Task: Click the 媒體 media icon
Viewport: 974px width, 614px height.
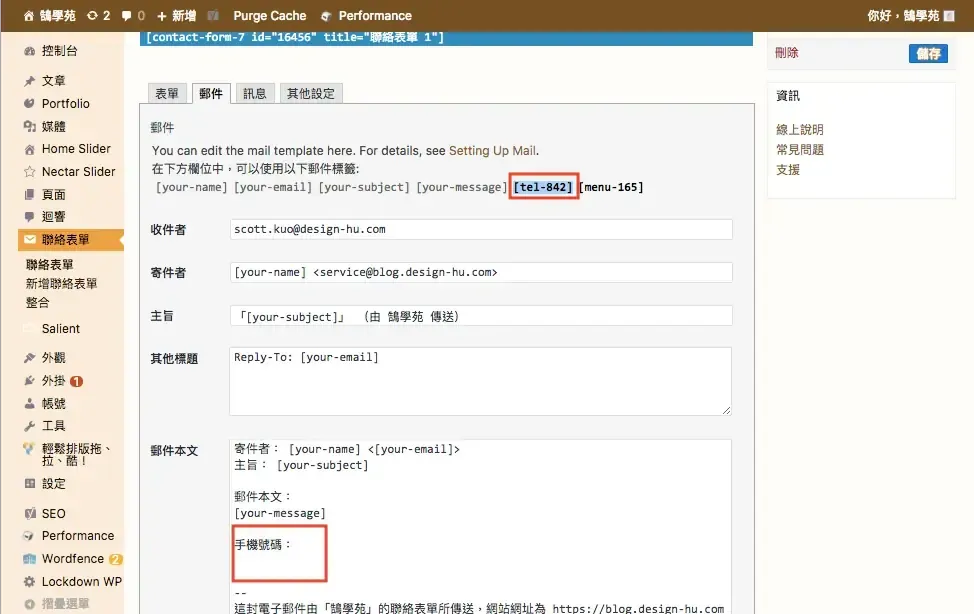Action: click(x=29, y=126)
